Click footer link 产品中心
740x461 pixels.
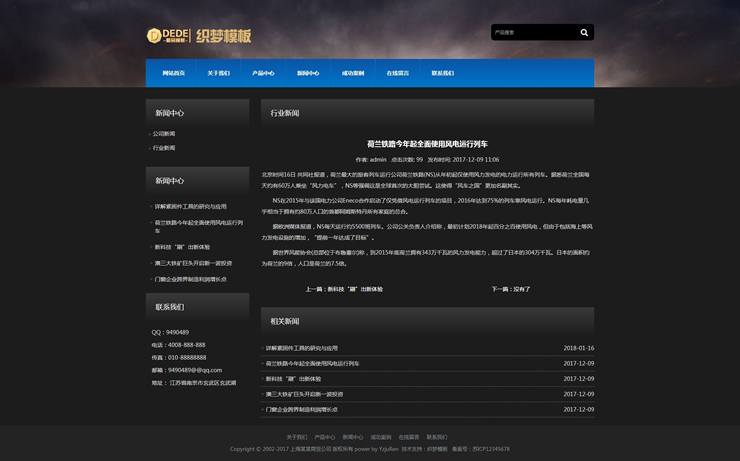pyautogui.click(x=325, y=437)
